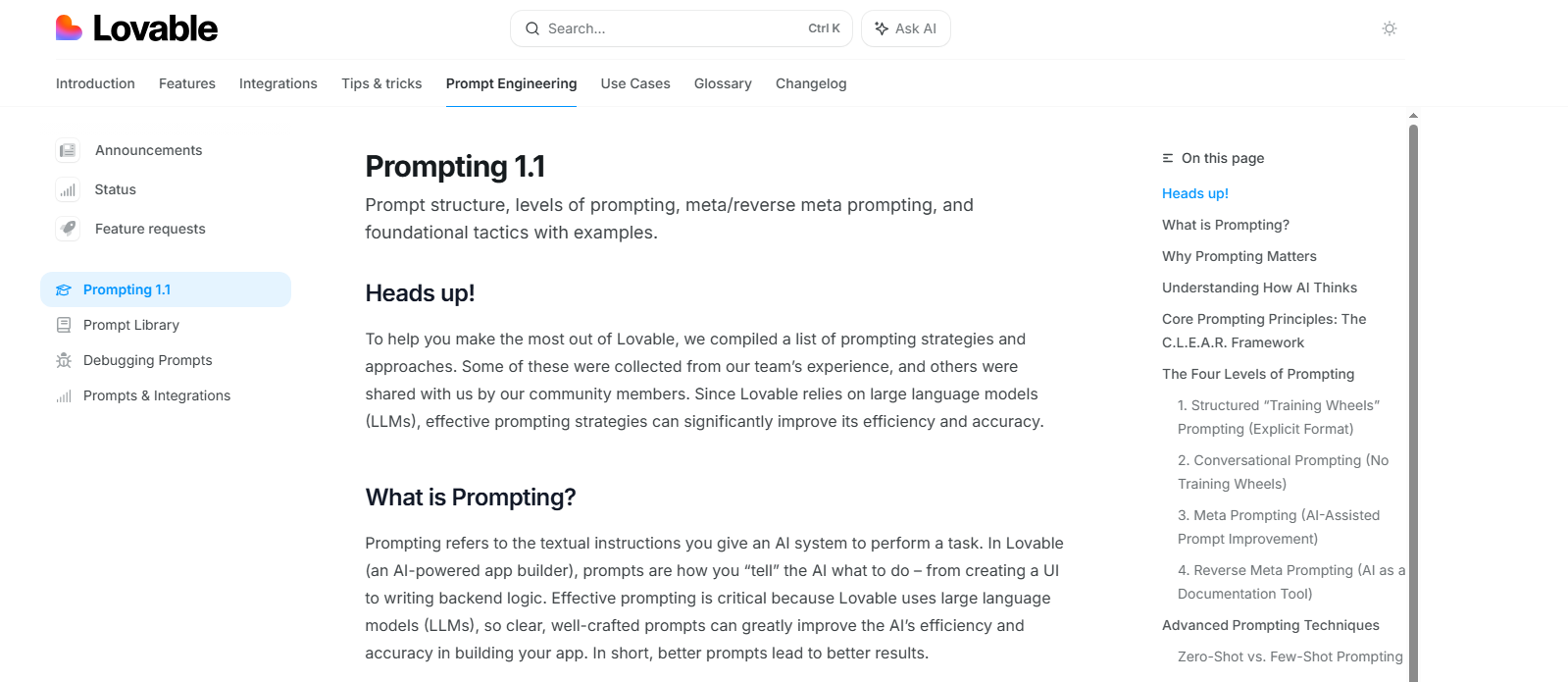Click the Prompt Library book icon

coord(64,325)
